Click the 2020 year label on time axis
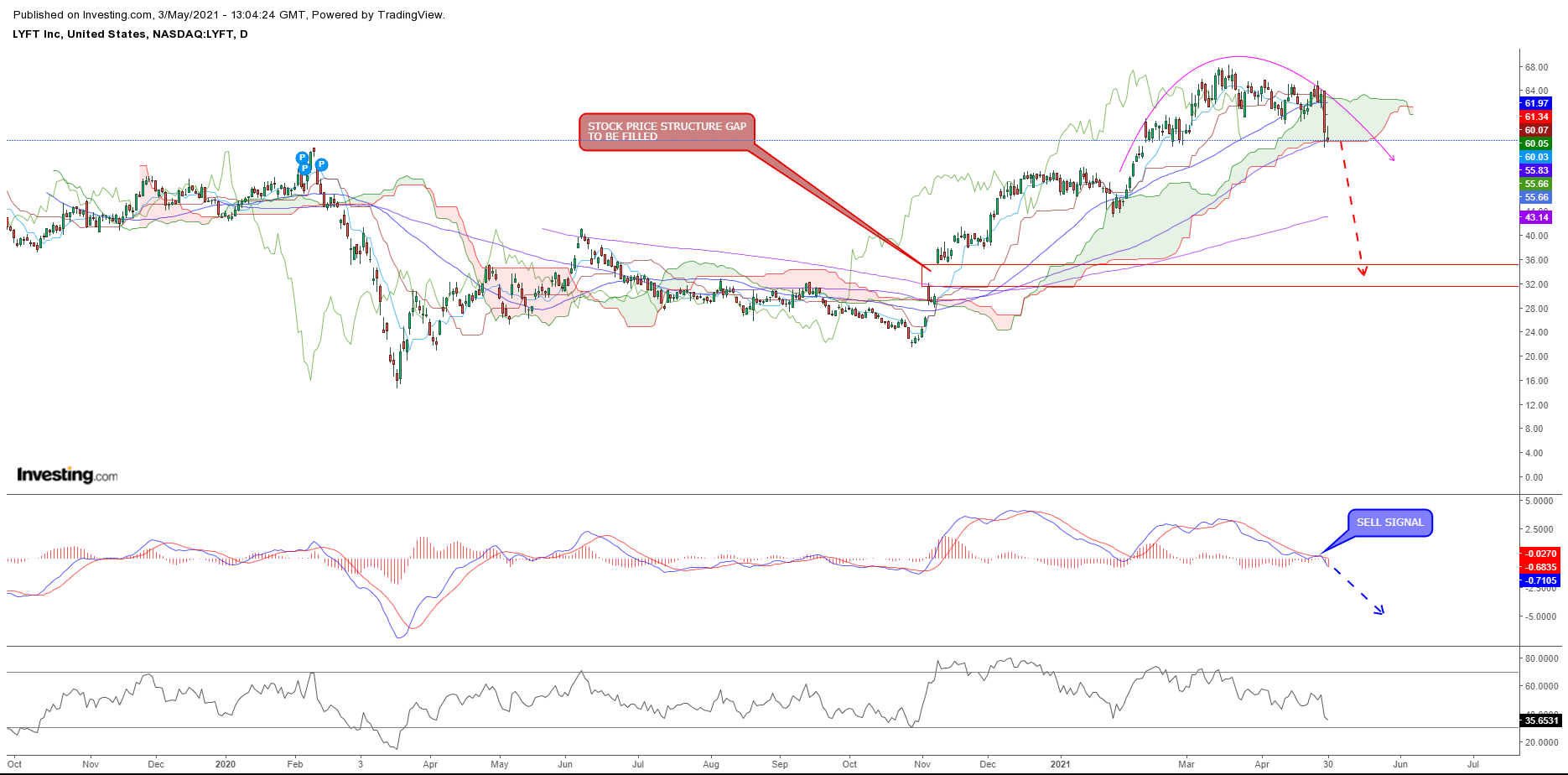Viewport: 1568px width, 775px height. (226, 765)
